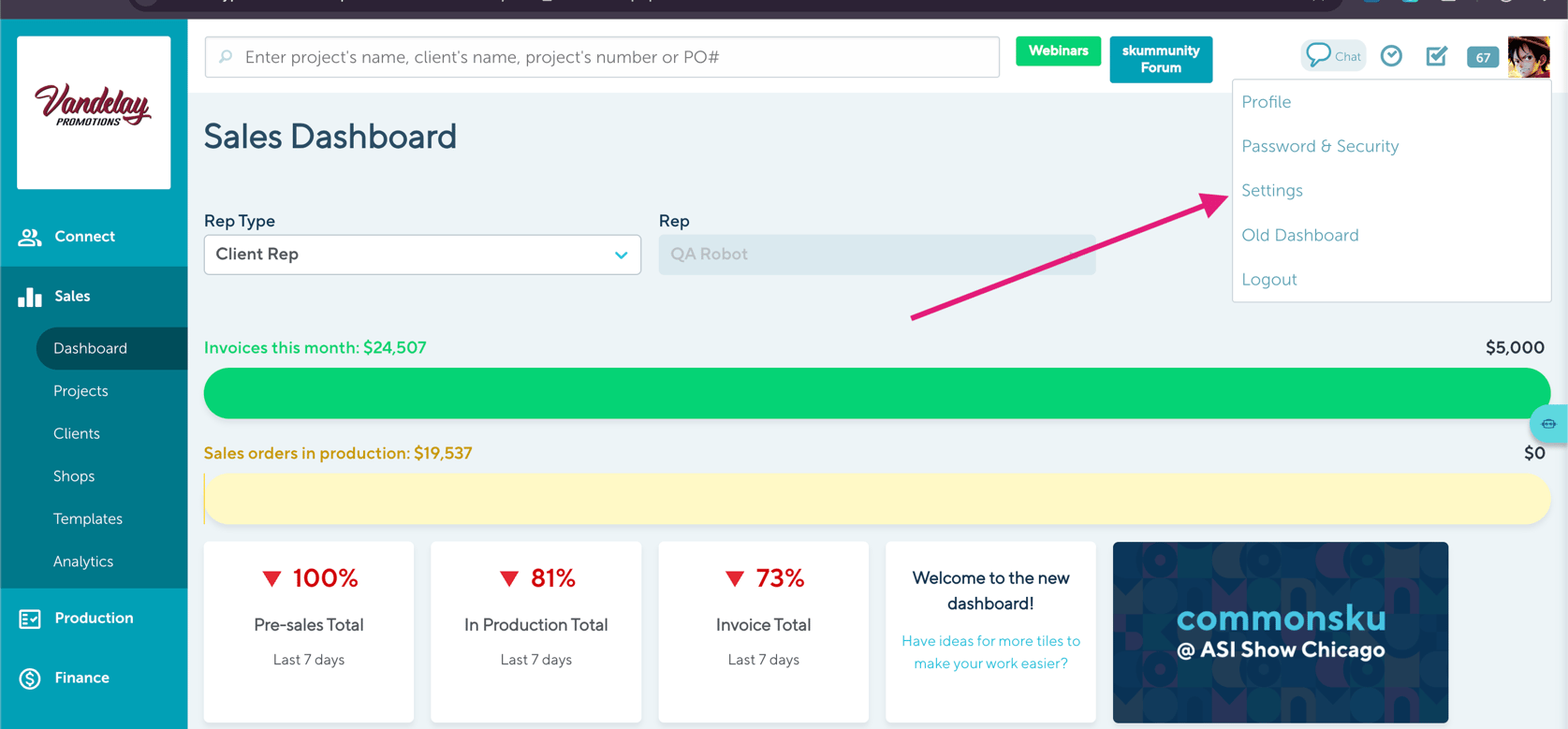Click the teal side widget icon
Screen dimensions: 1568x729
tap(1549, 424)
